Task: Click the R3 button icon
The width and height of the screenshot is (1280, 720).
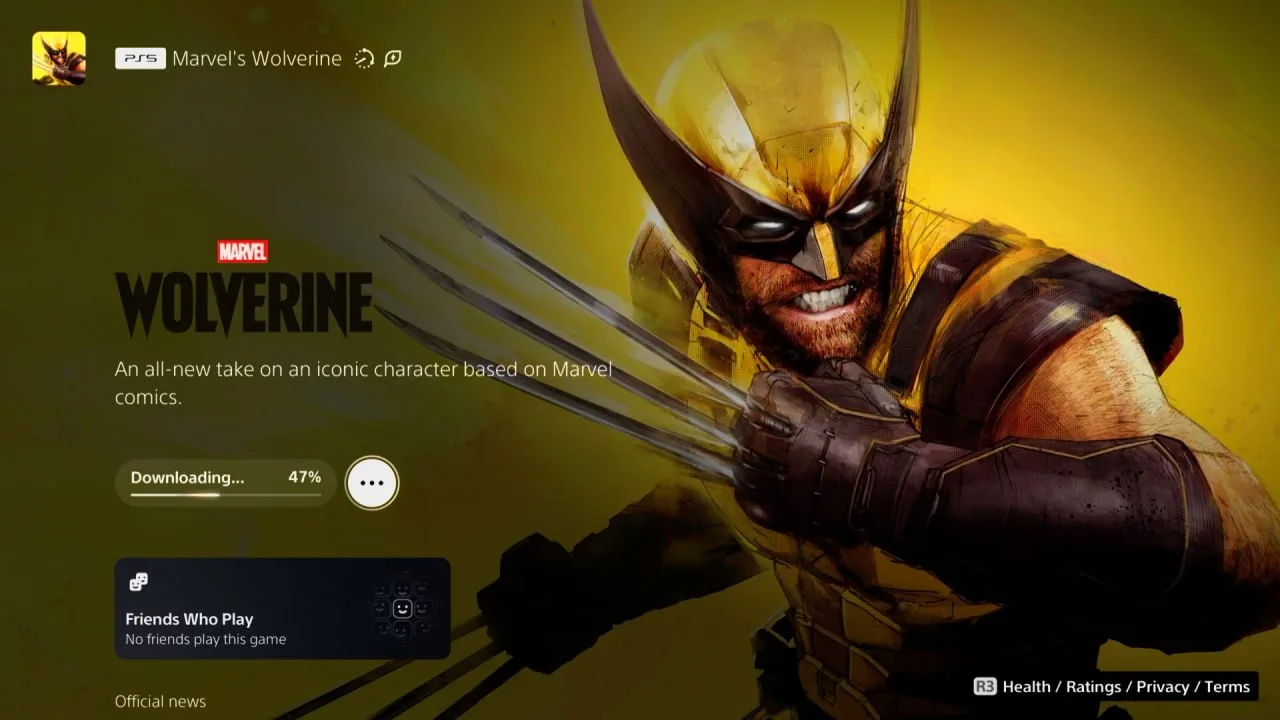Action: point(985,686)
